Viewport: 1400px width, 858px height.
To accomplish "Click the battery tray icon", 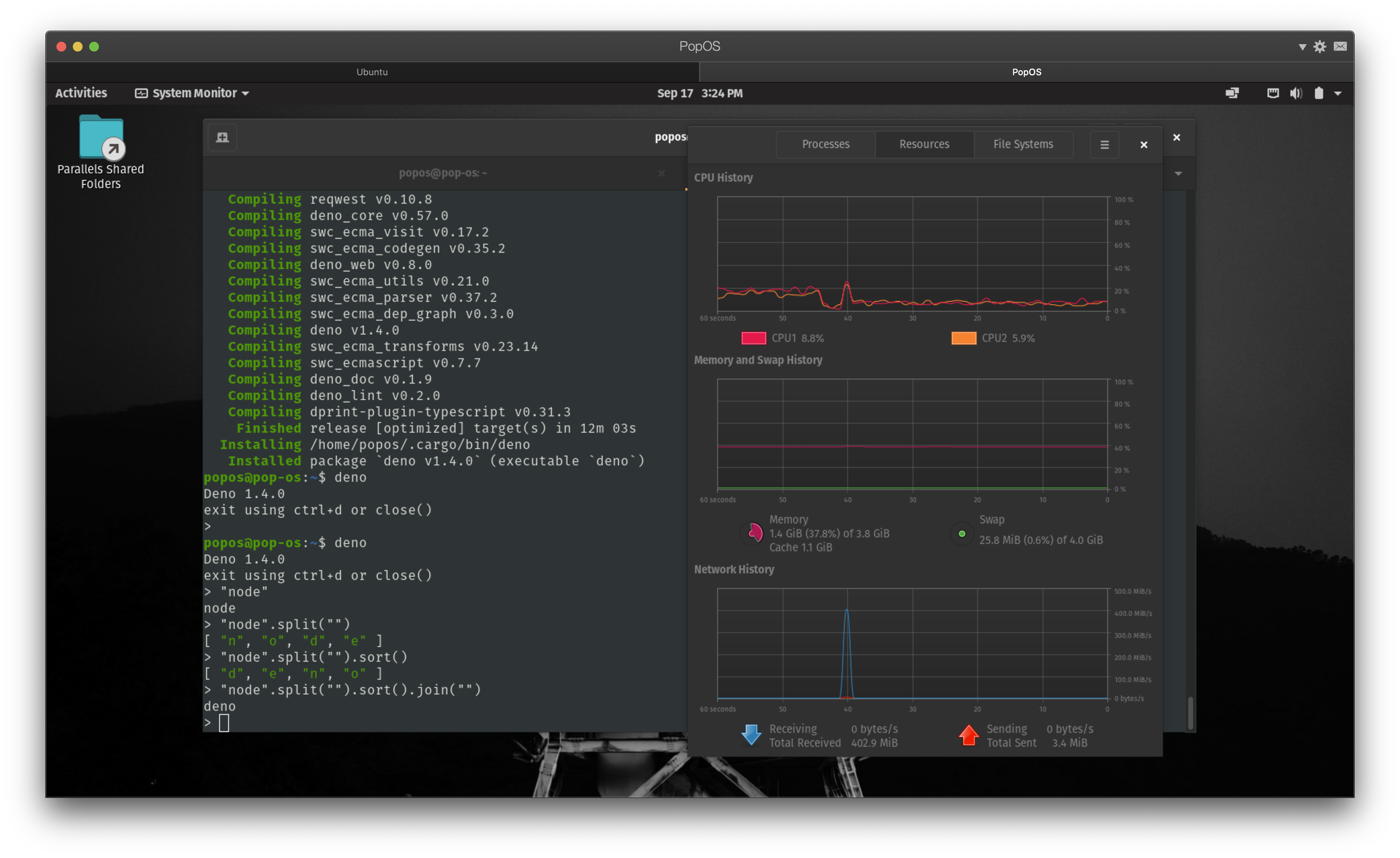I will 1319,93.
